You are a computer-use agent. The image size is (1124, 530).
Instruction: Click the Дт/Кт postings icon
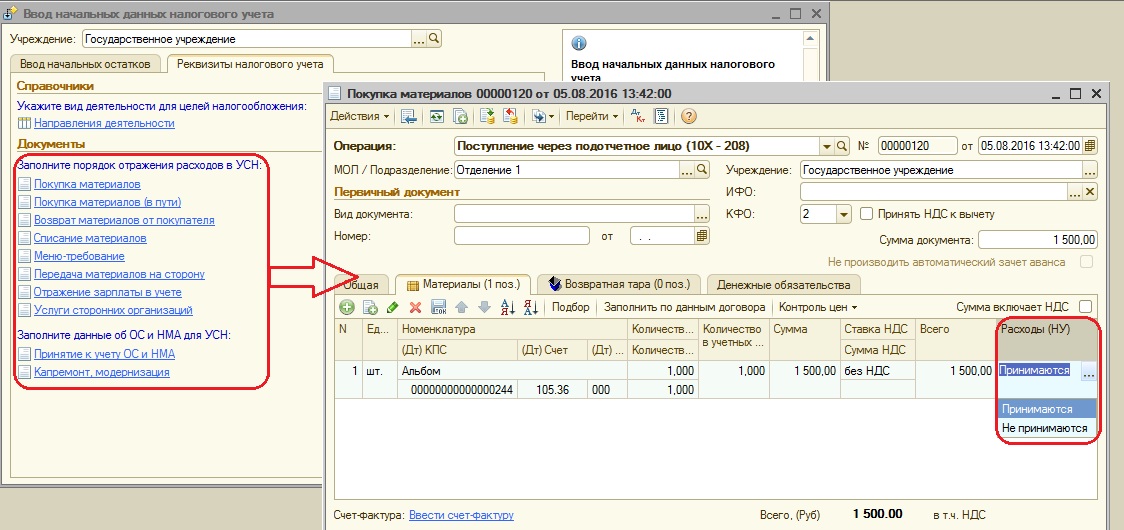click(635, 117)
